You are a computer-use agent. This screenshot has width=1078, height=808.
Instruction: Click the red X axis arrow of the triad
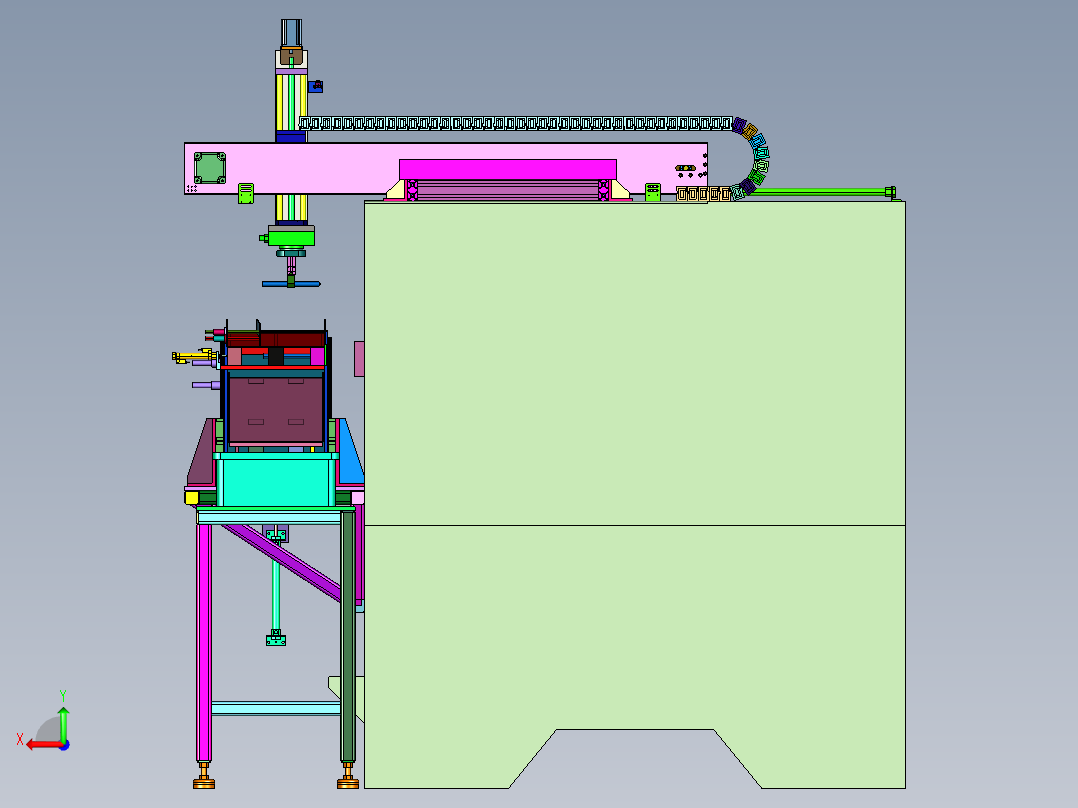pos(44,745)
